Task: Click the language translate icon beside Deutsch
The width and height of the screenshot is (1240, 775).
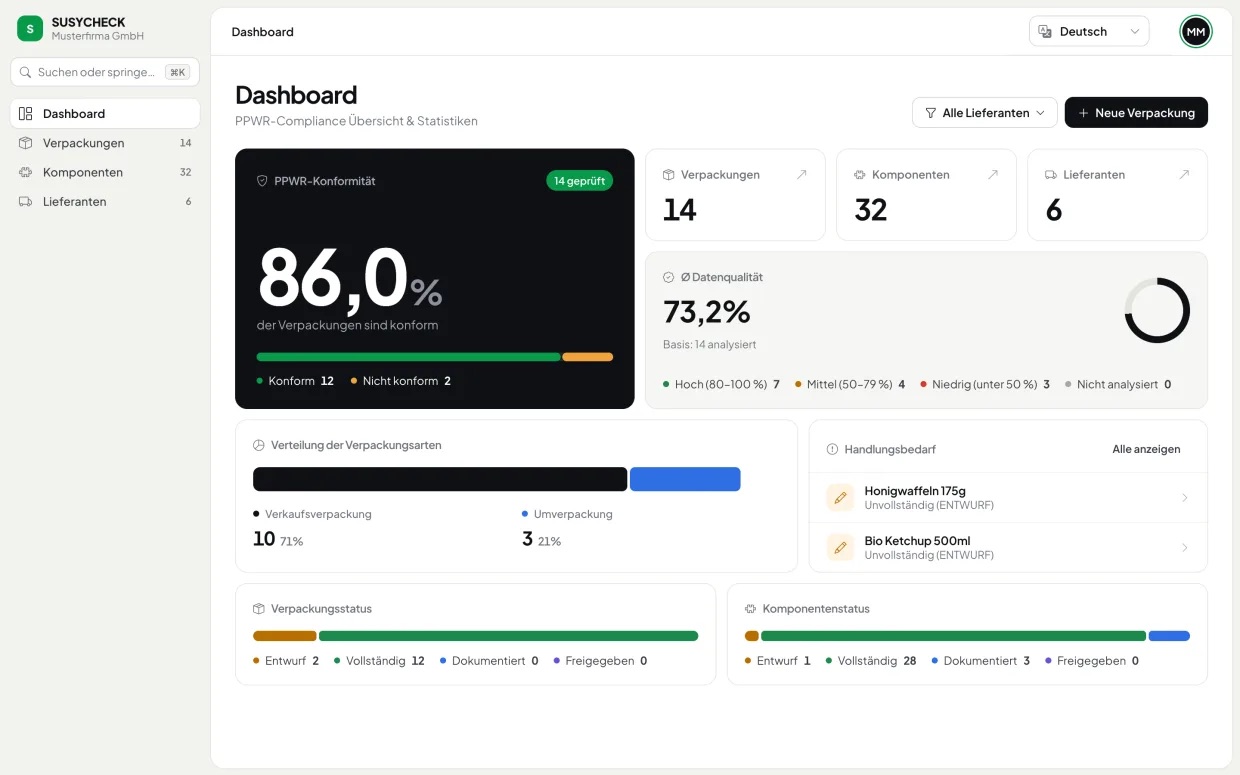Action: click(x=1046, y=32)
